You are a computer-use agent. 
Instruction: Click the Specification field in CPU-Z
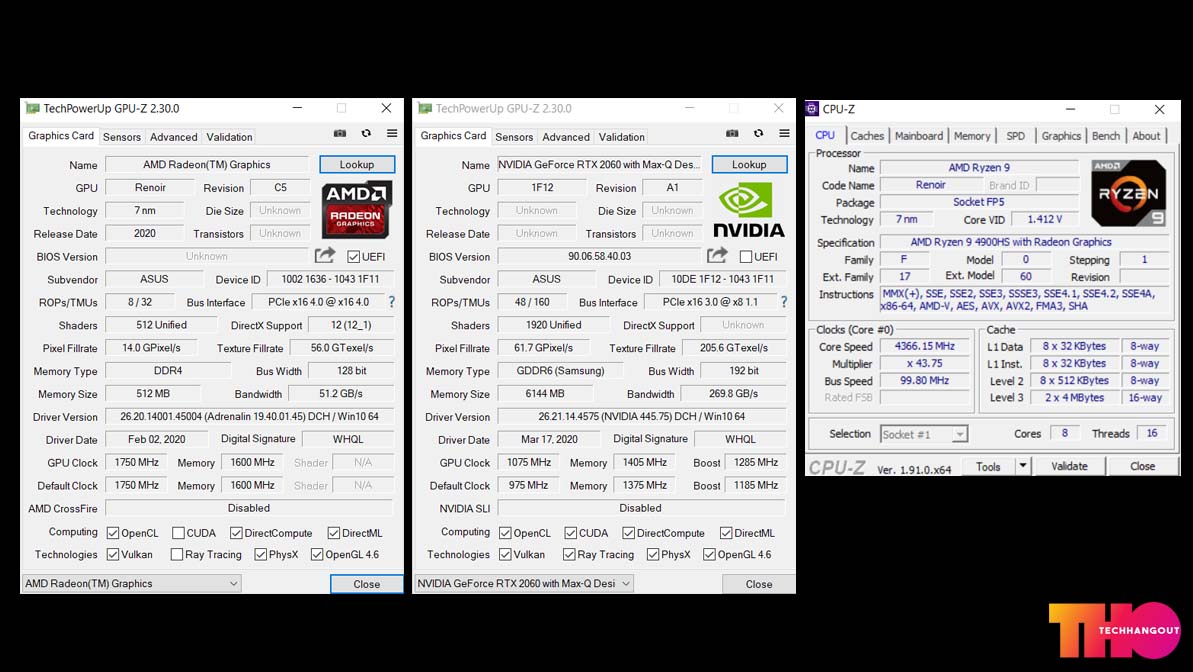(x=1024, y=242)
